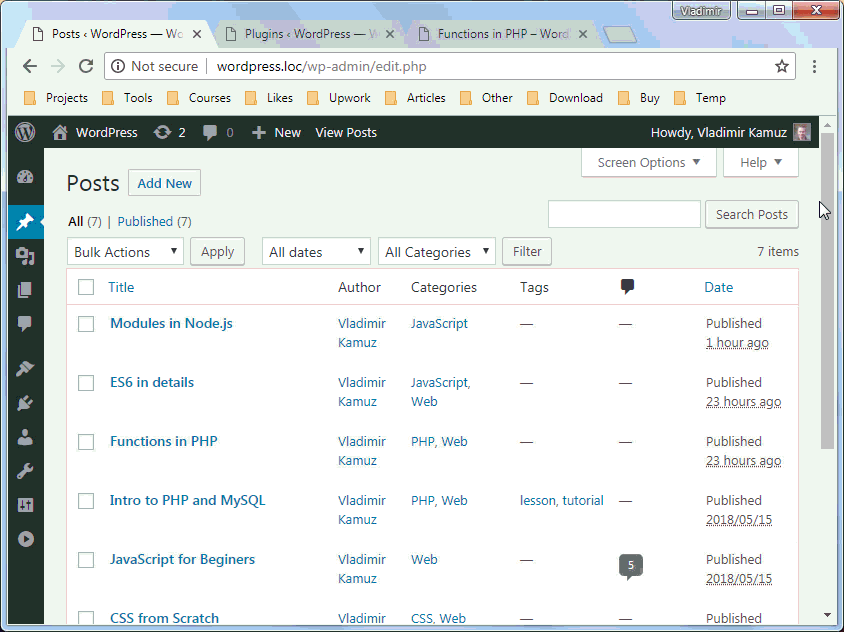Open the Bulk Actions dropdown

pos(125,251)
